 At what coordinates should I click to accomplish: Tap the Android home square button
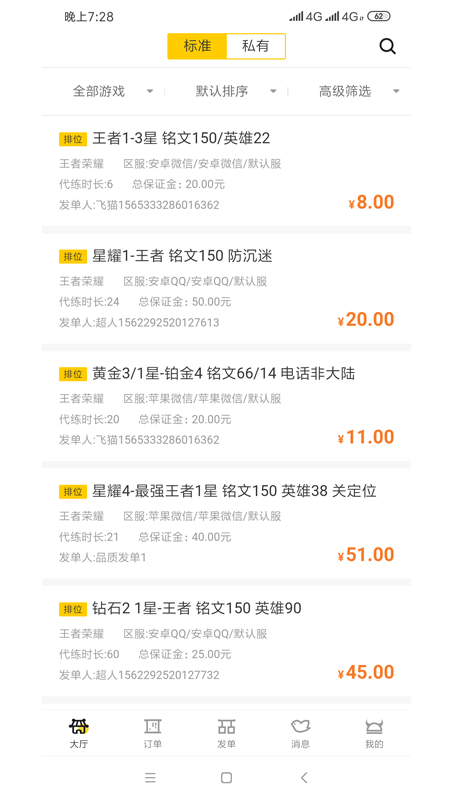tap(227, 778)
